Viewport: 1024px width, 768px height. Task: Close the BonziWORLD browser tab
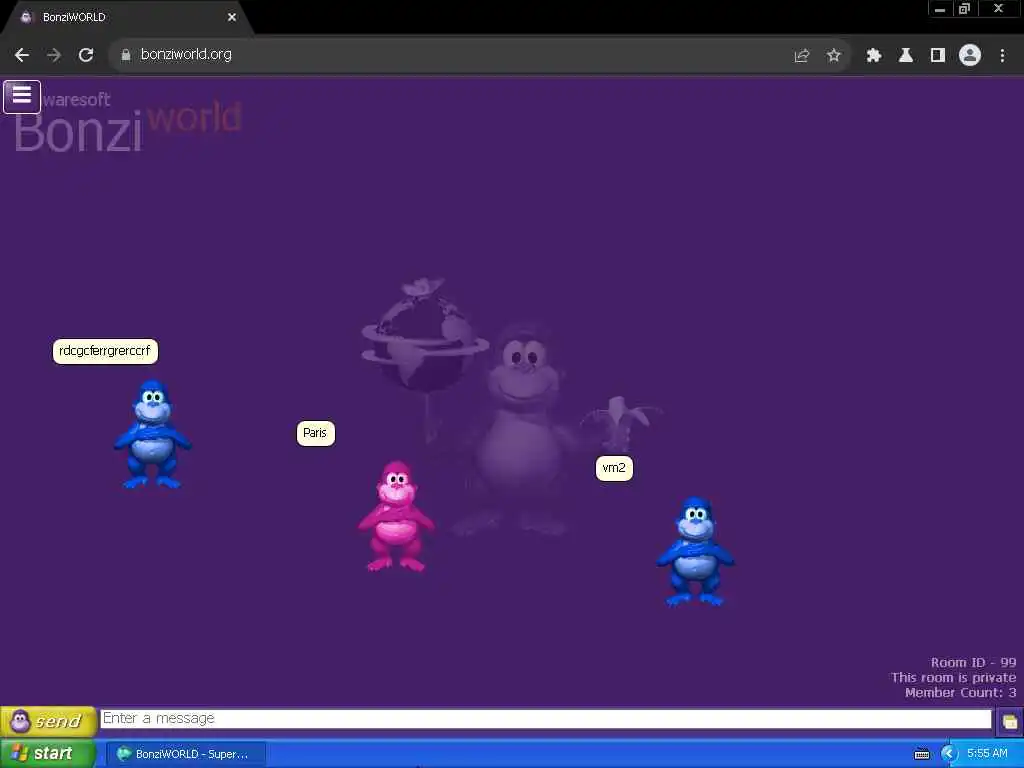click(232, 18)
